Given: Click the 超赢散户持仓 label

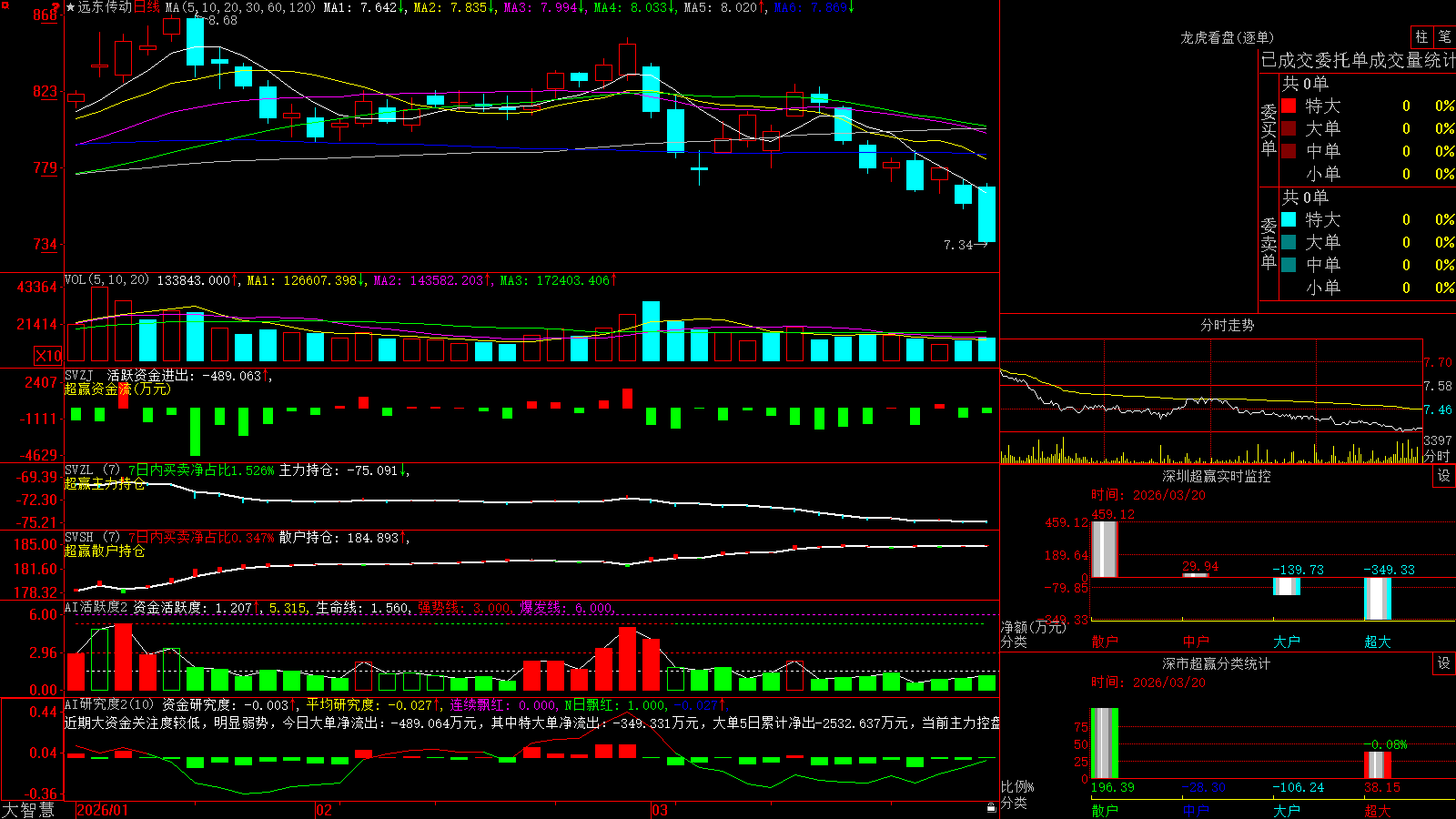Looking at the screenshot, I should click(105, 551).
